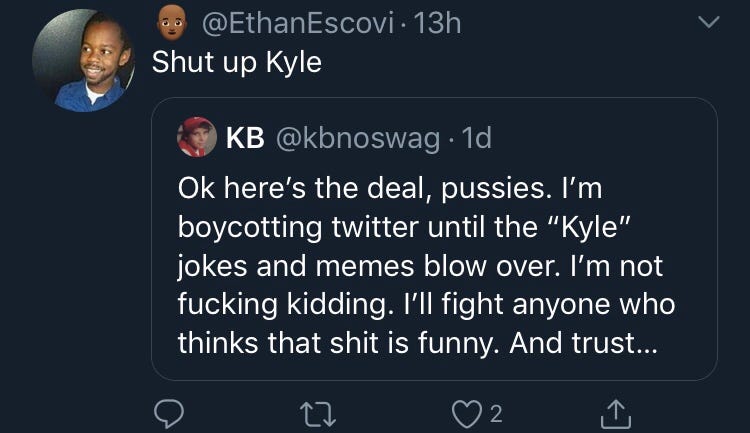Open the KB display name link
Viewport: 750px width, 433px height.
[x=244, y=139]
